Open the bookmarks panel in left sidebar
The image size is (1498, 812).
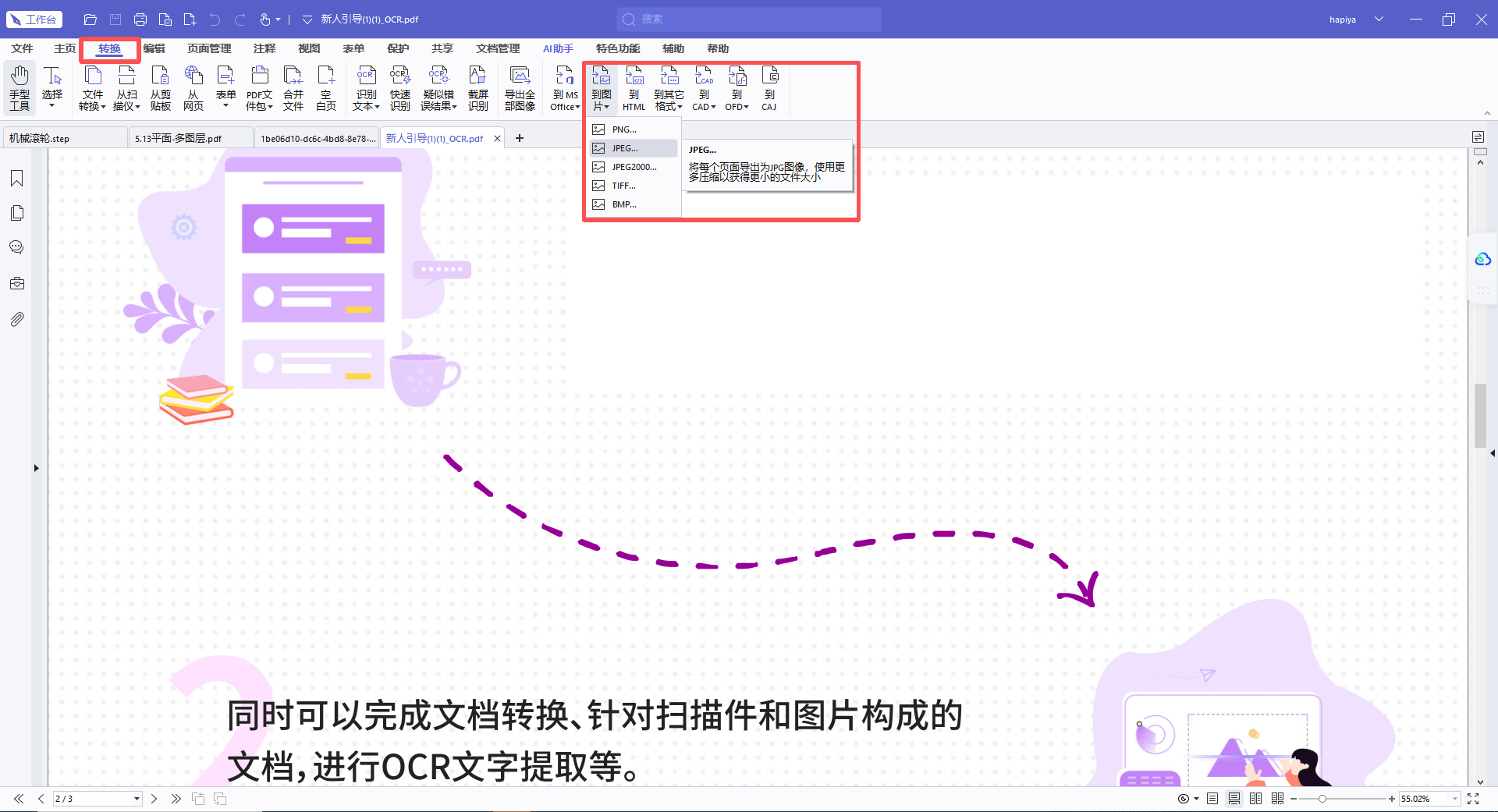pyautogui.click(x=16, y=179)
